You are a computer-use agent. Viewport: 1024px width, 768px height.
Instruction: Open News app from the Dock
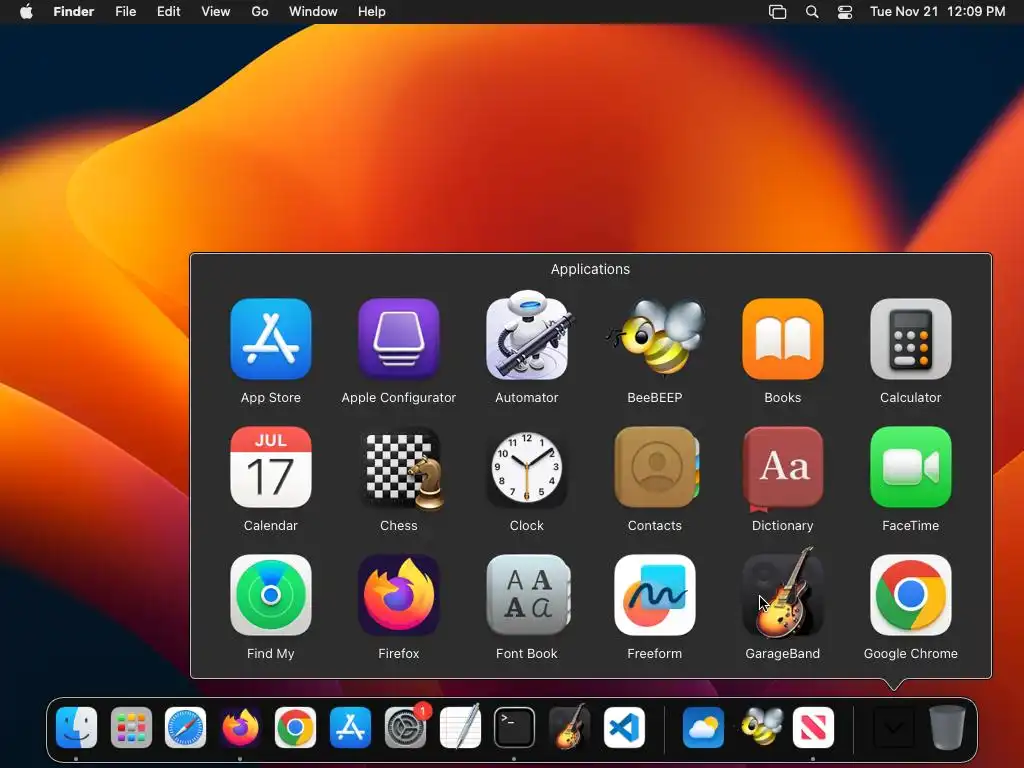813,727
